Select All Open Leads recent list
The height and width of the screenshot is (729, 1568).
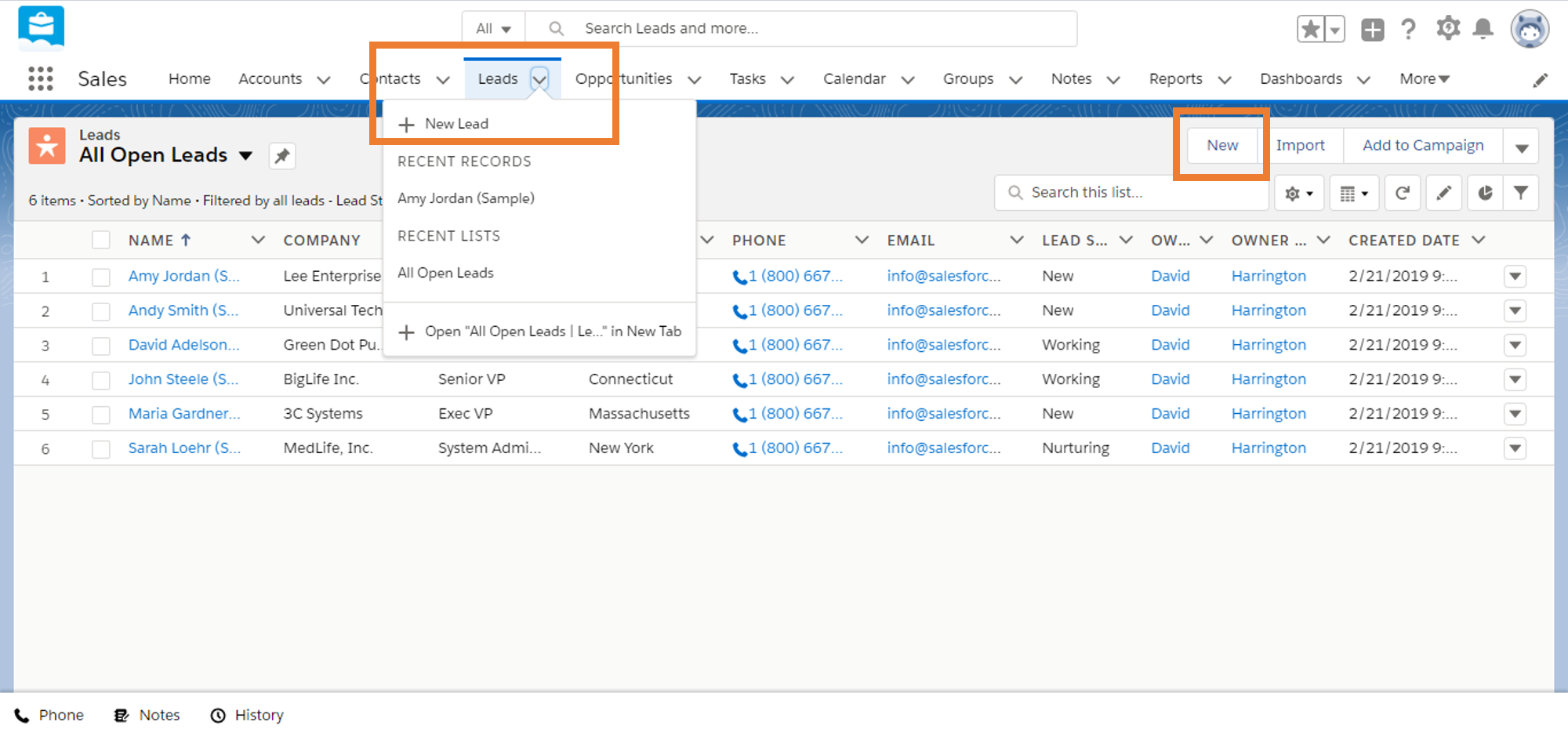pos(445,273)
